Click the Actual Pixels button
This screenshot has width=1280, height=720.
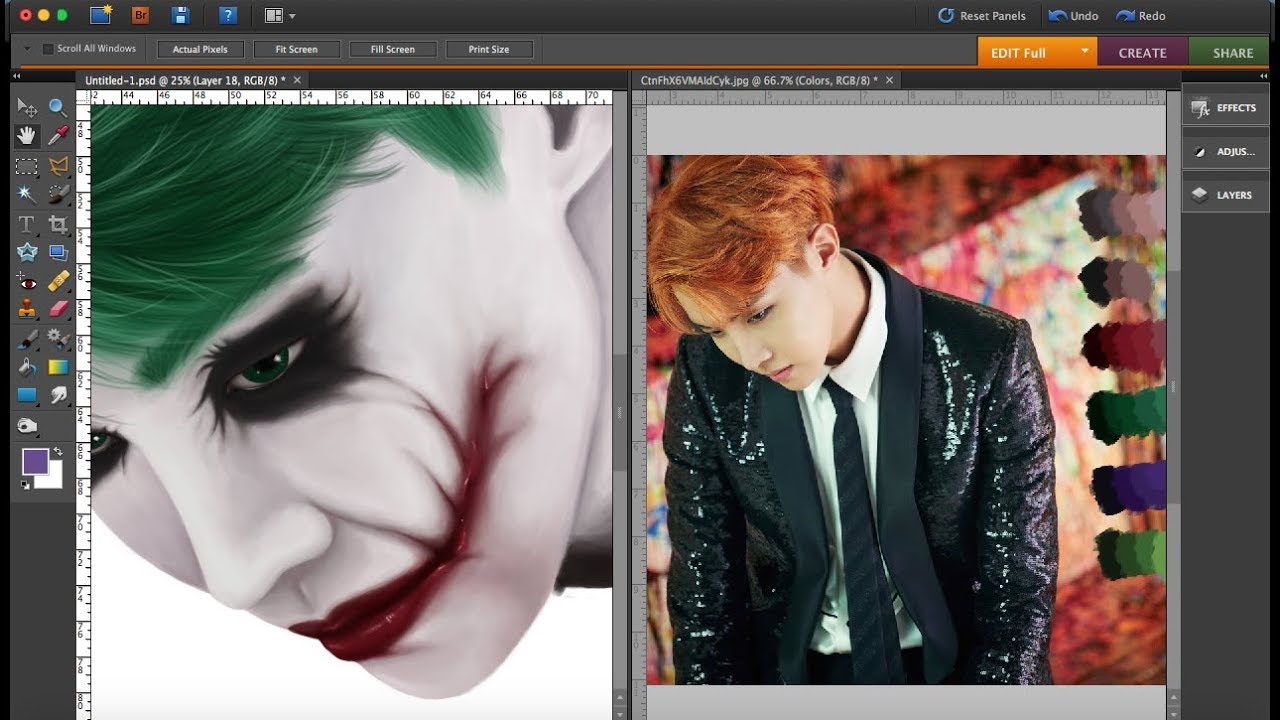[200, 49]
